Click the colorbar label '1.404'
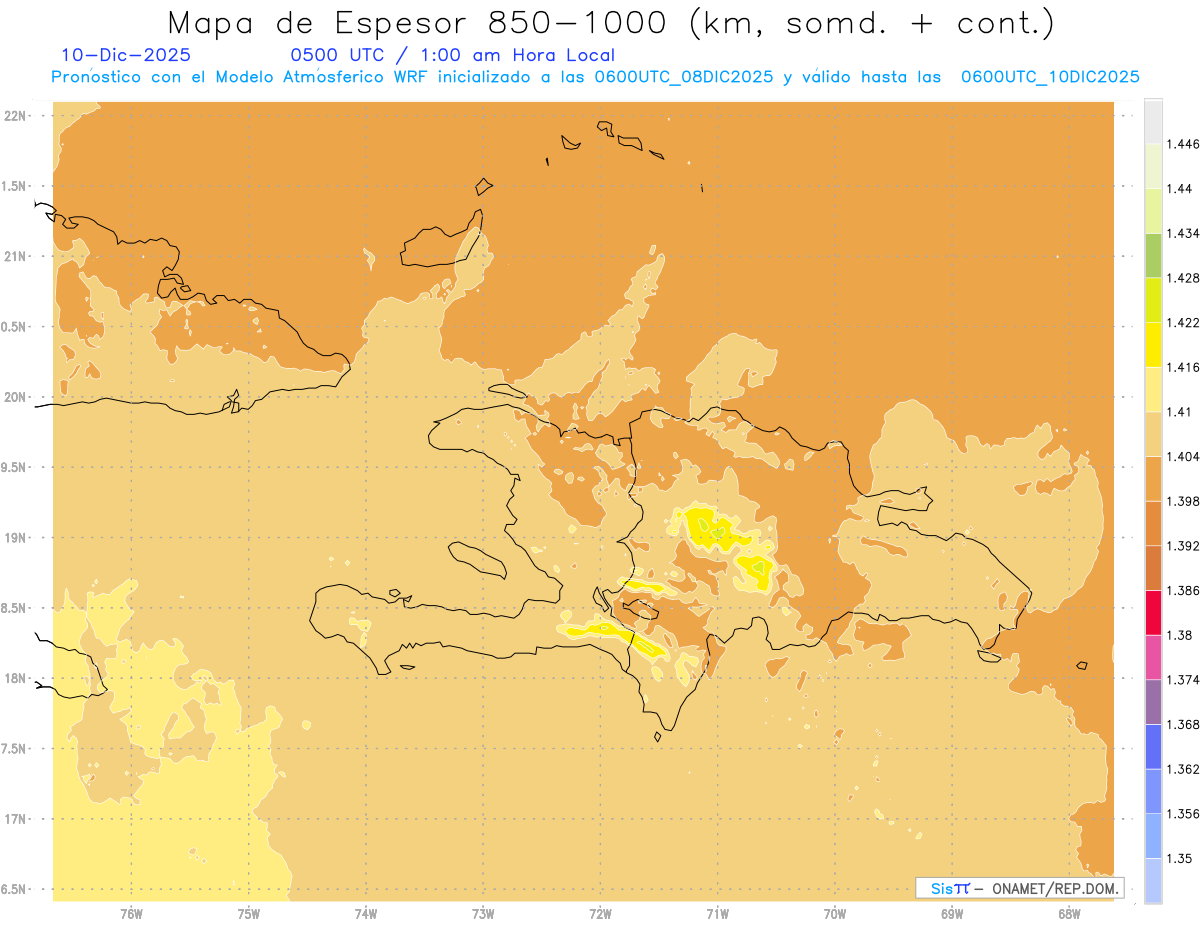 (x=1183, y=457)
